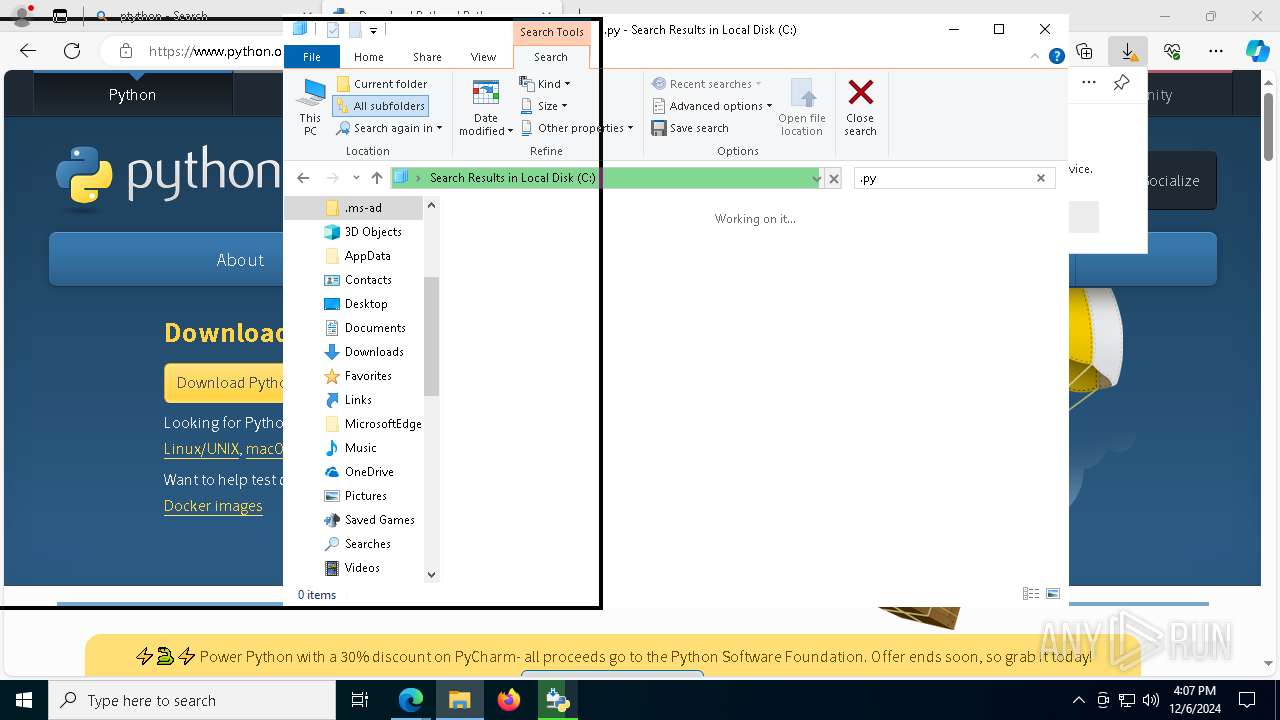
Task: Select Music in navigation pane
Action: [351, 448]
